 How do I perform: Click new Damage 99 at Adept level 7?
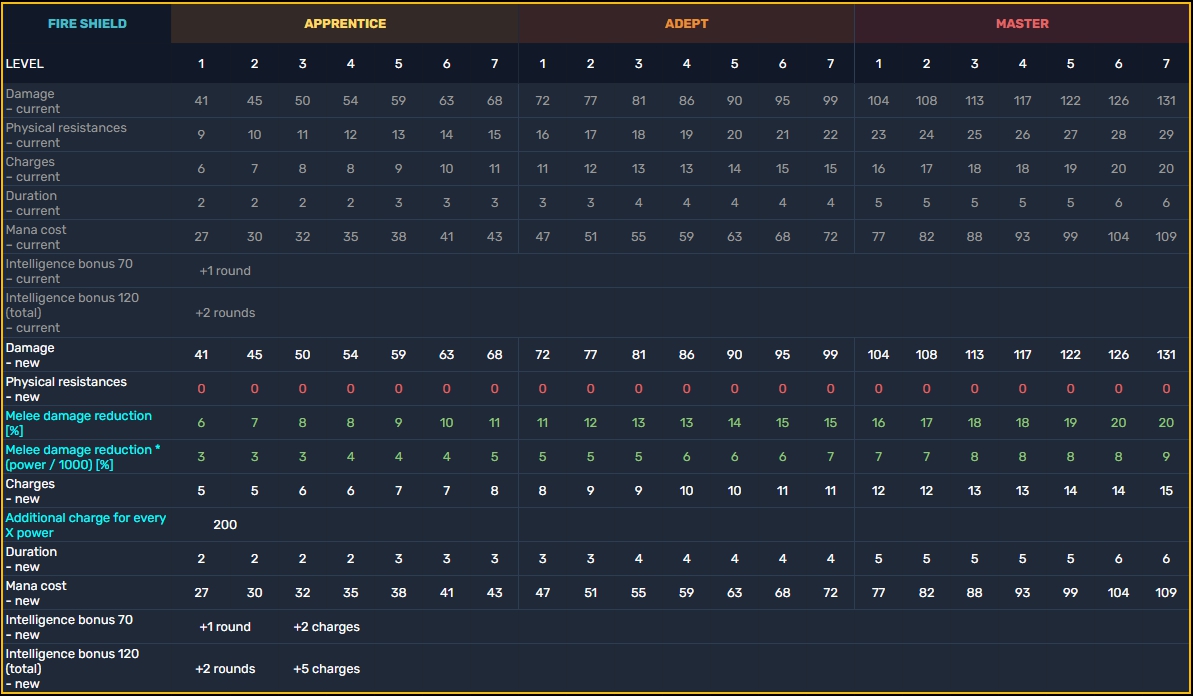click(830, 354)
